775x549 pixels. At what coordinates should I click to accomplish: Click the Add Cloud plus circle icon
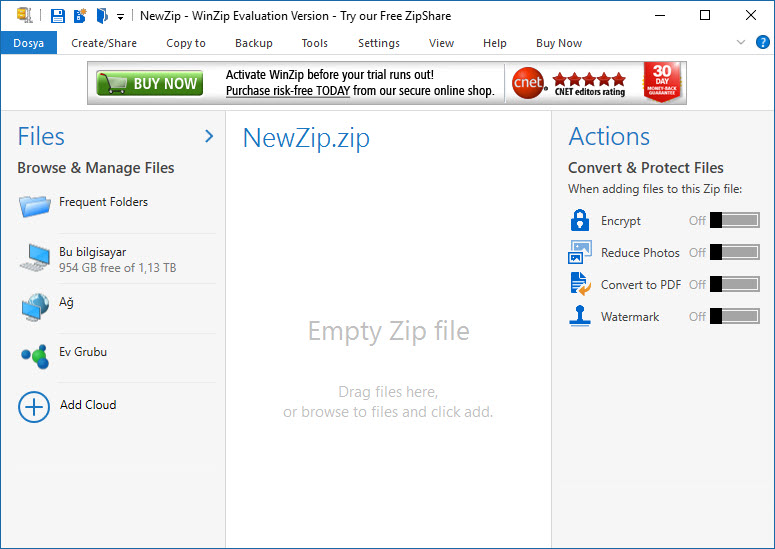(34, 407)
